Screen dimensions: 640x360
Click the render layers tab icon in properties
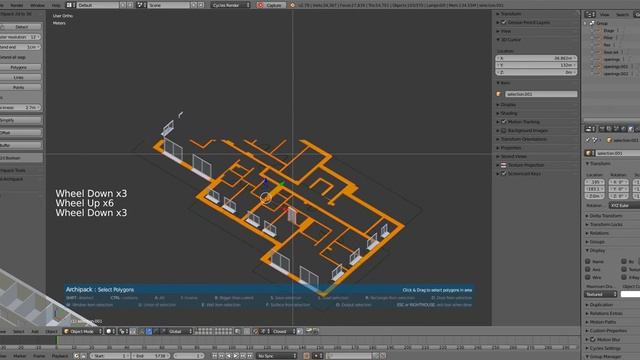coord(609,129)
